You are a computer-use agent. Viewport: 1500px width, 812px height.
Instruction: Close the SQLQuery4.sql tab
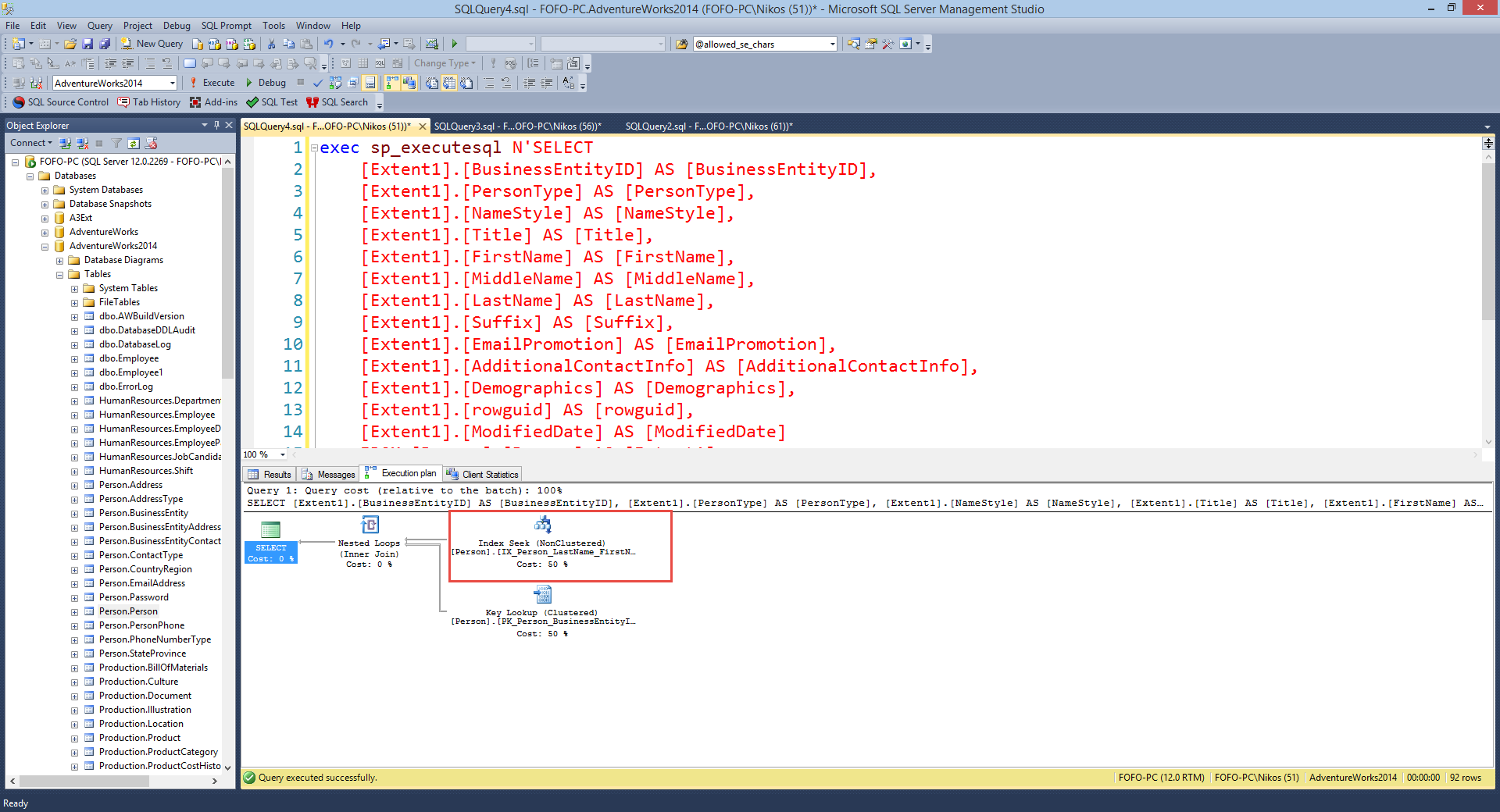click(x=423, y=126)
